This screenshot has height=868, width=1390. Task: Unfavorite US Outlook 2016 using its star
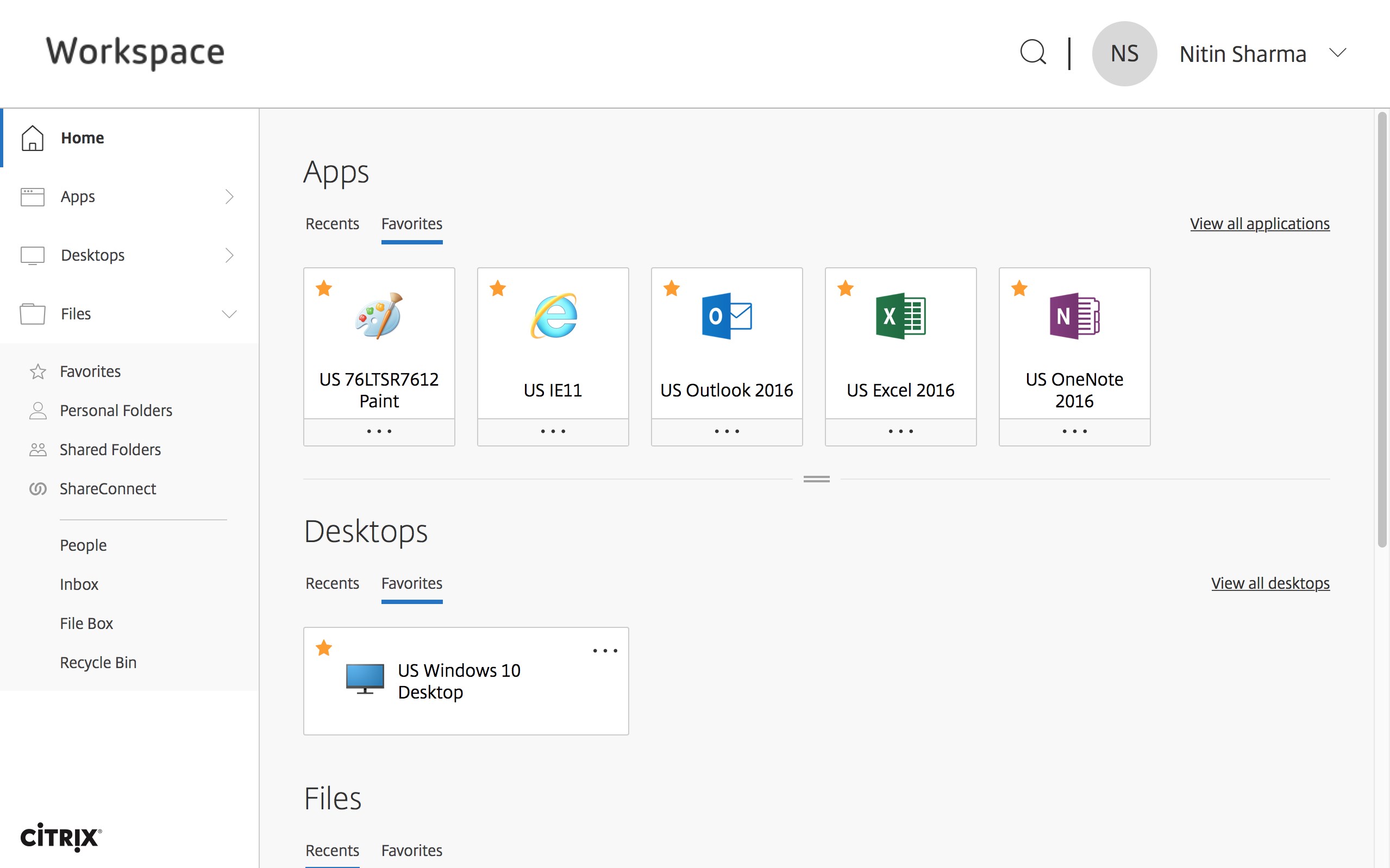[672, 288]
